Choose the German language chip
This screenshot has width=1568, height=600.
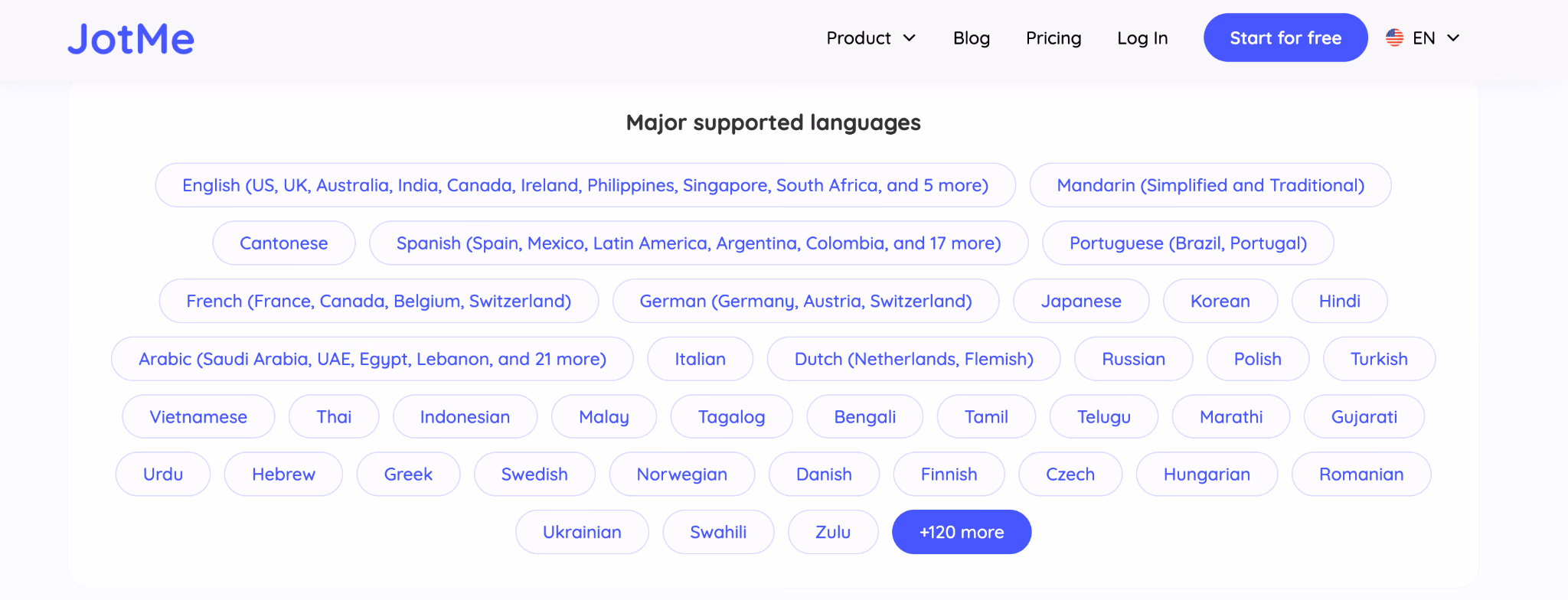point(806,301)
